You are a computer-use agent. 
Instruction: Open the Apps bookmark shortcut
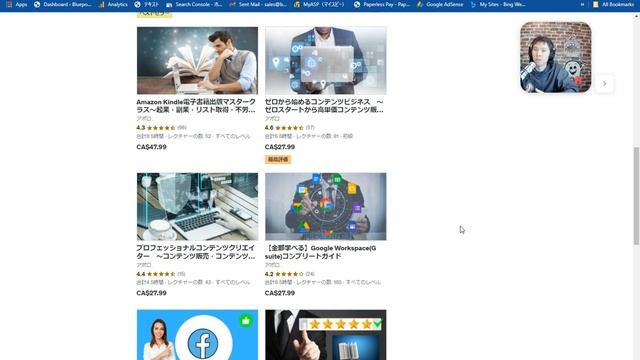(17, 4)
